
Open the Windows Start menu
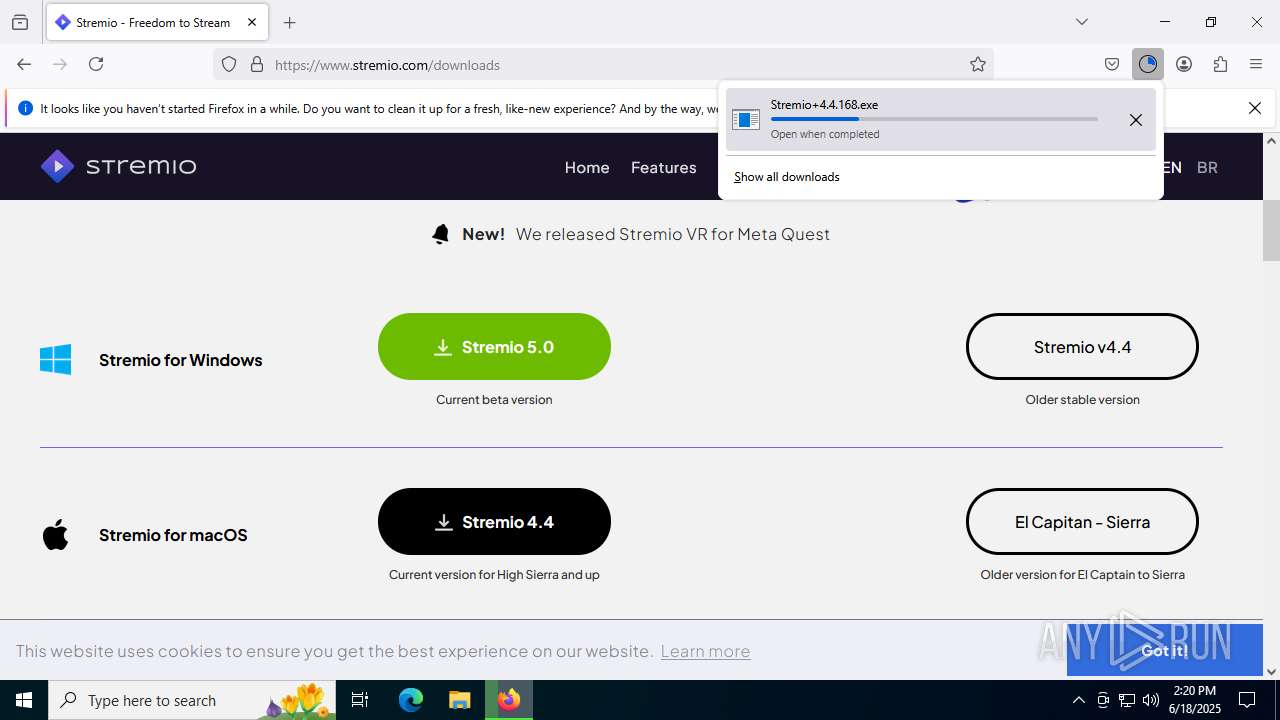(x=24, y=700)
